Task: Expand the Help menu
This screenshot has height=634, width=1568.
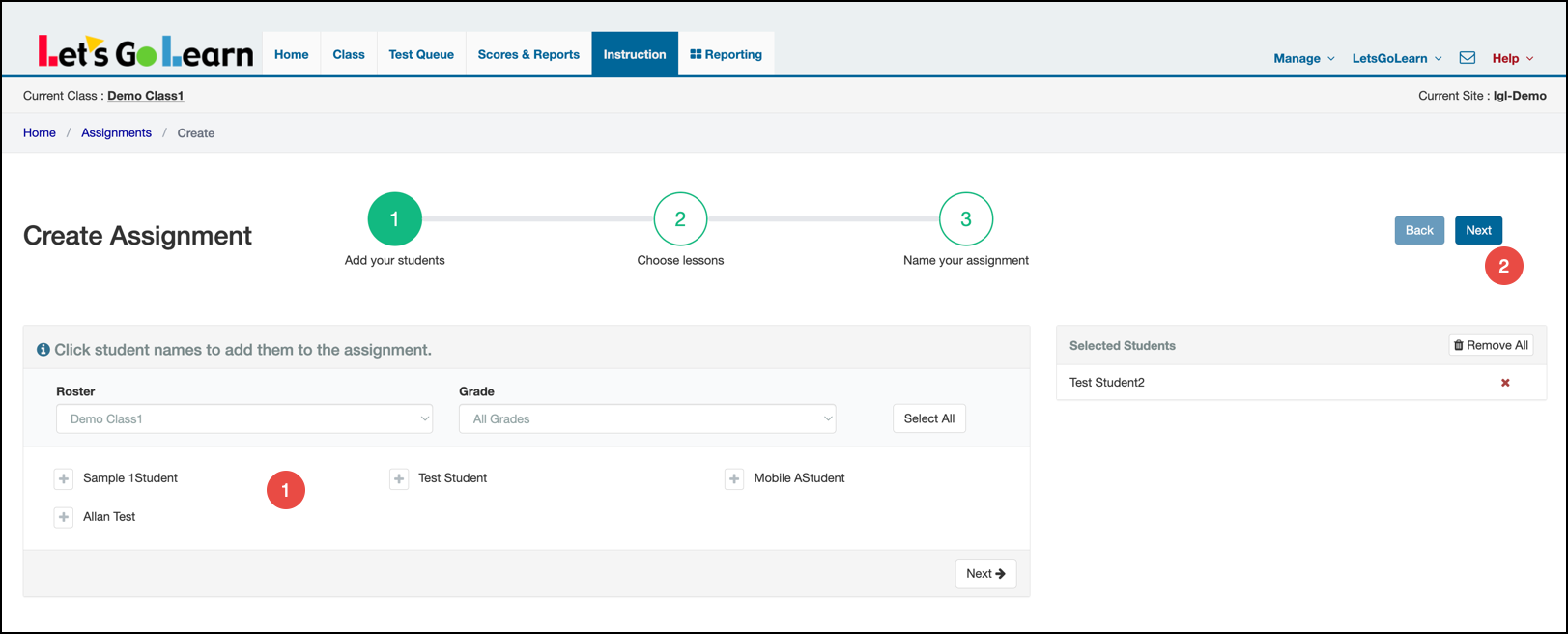Action: [1513, 58]
